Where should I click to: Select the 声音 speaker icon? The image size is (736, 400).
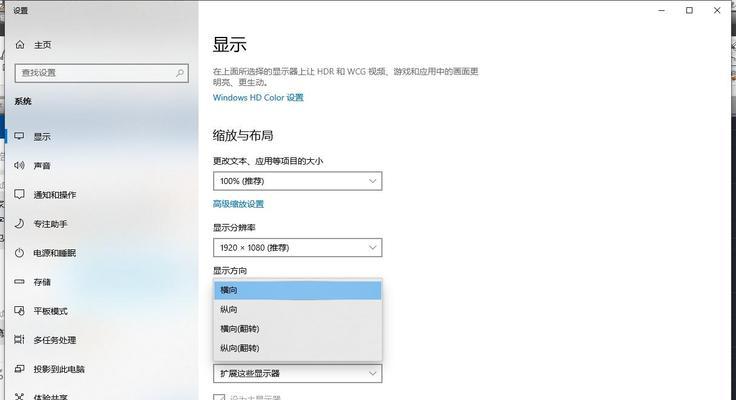pyautogui.click(x=19, y=165)
